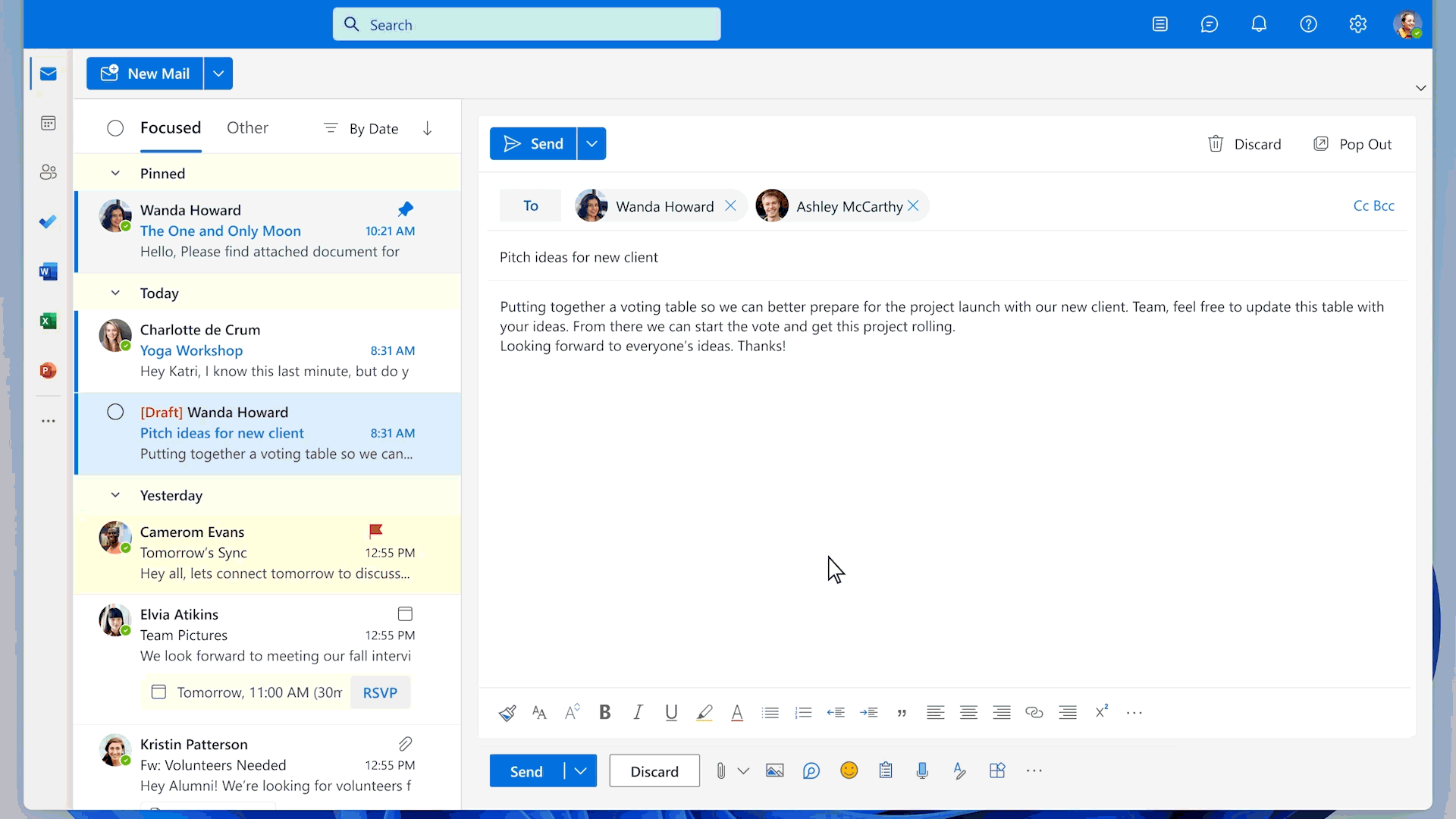Image resolution: width=1456 pixels, height=819 pixels.
Task: Open Word from the app sidebar
Action: [x=48, y=271]
